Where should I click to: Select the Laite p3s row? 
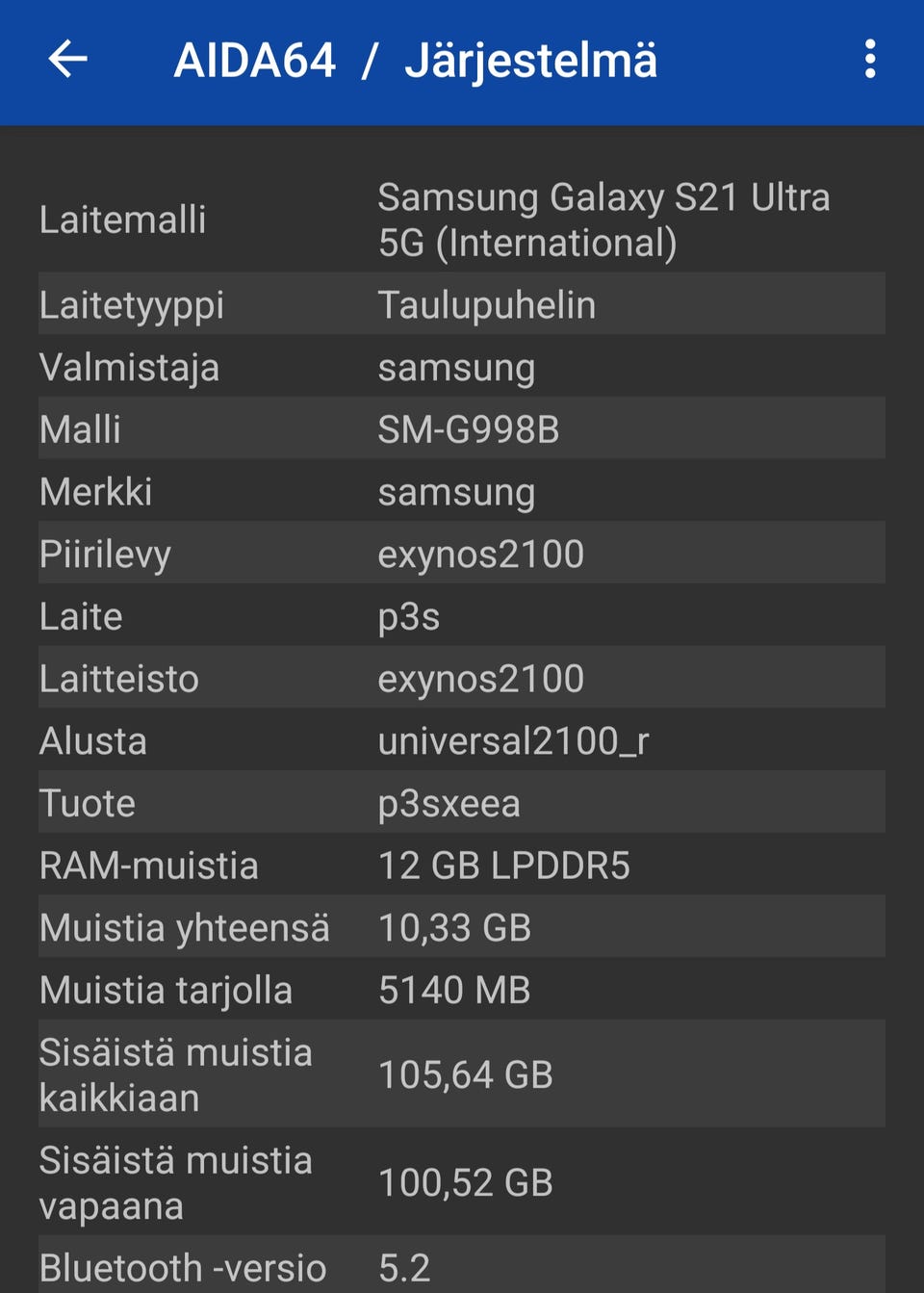tap(462, 616)
